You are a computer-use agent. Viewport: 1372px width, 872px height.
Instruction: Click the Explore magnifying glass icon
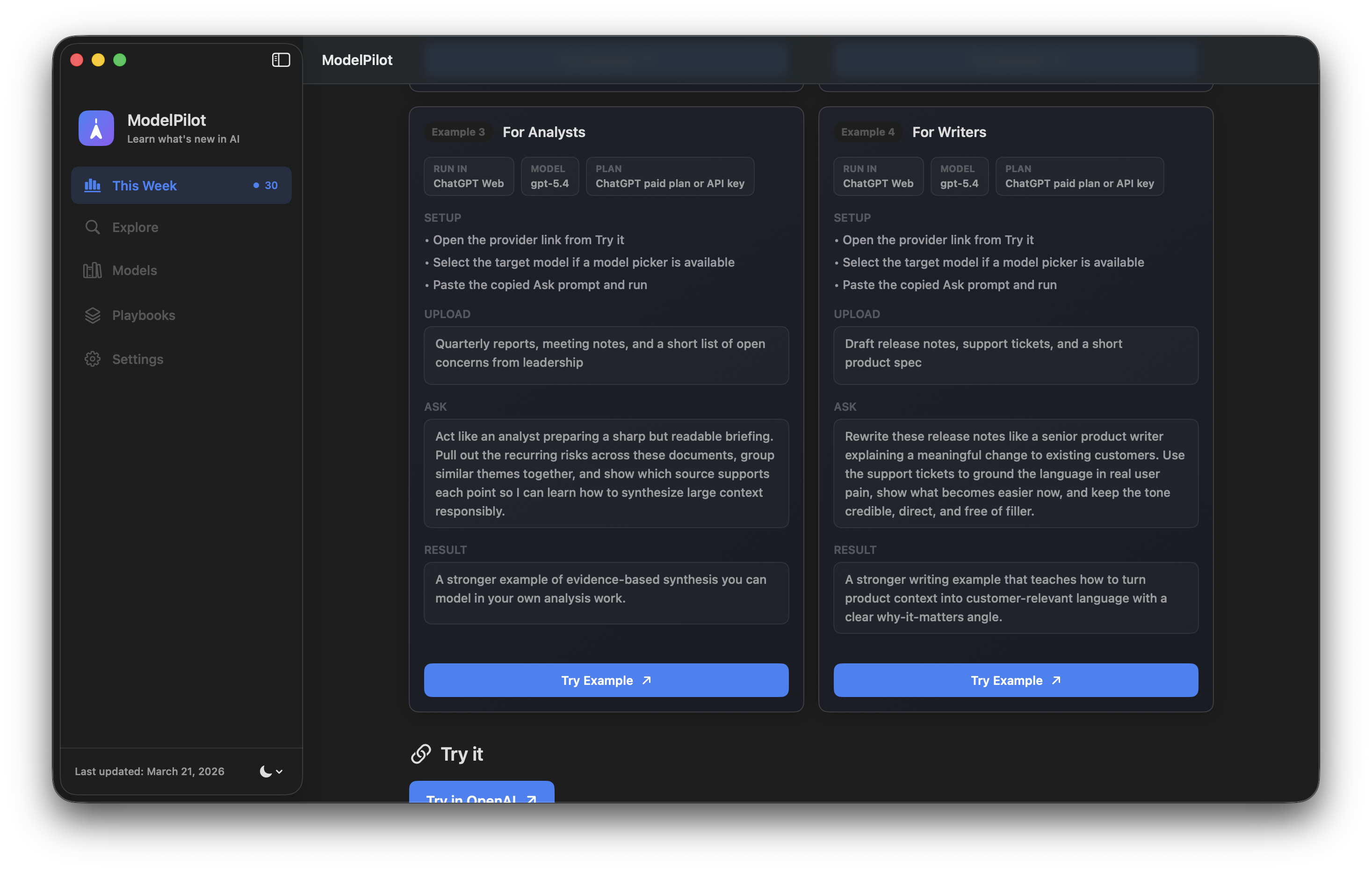pos(93,227)
